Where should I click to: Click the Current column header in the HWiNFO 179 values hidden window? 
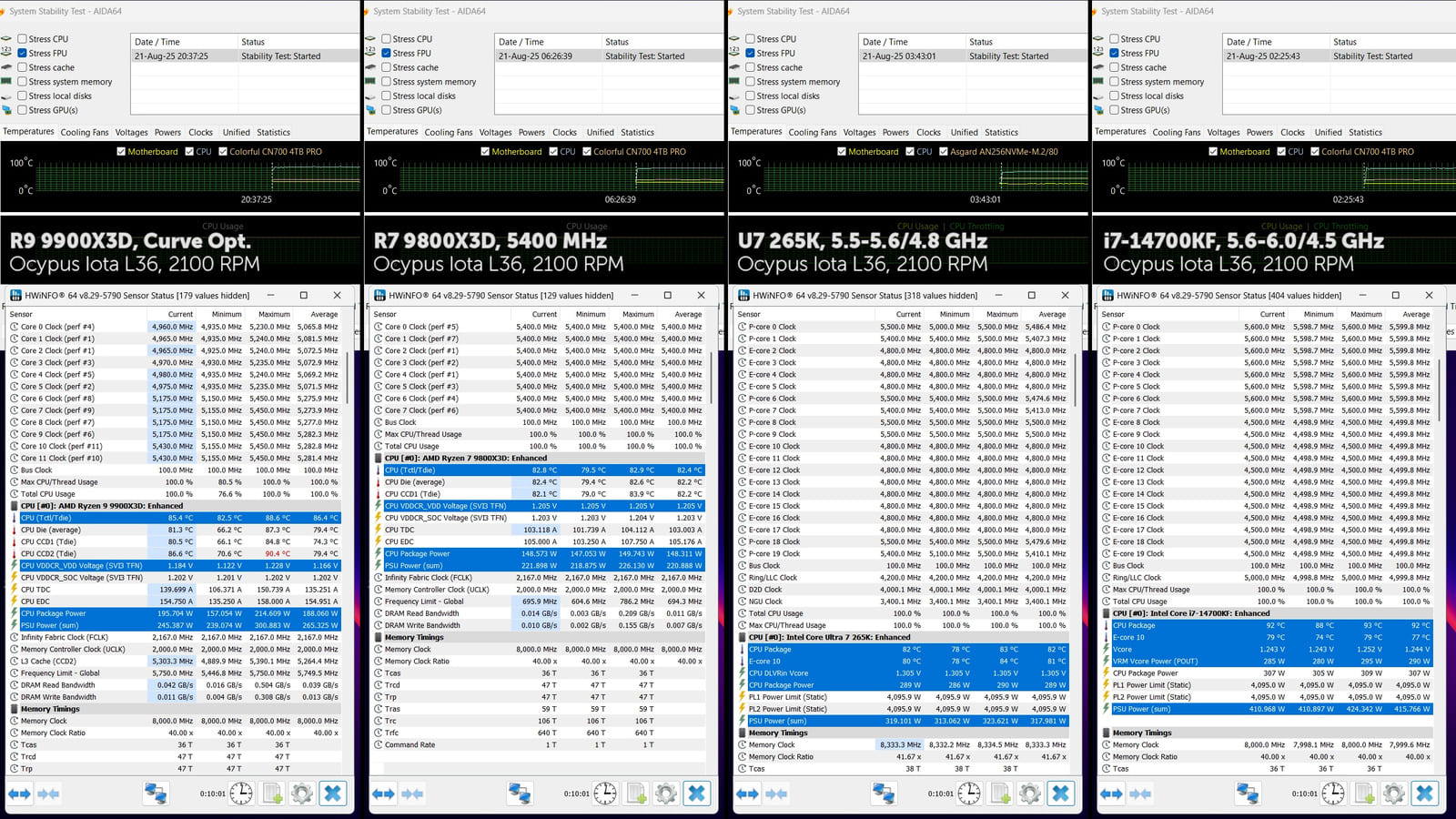[x=171, y=314]
